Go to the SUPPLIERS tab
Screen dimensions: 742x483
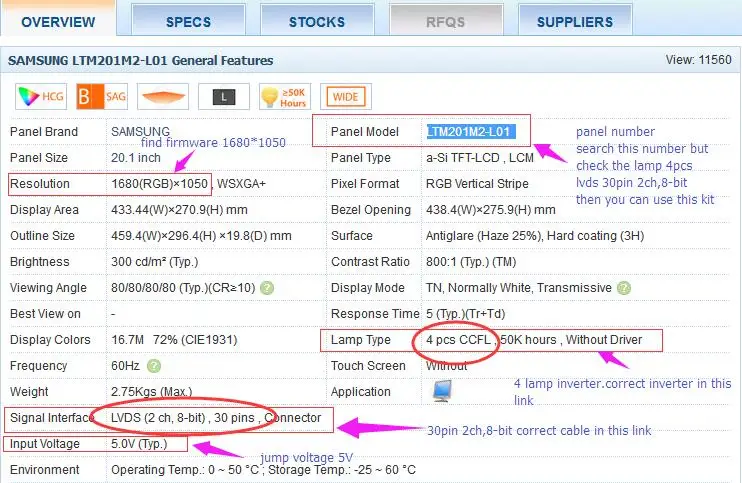coord(575,20)
